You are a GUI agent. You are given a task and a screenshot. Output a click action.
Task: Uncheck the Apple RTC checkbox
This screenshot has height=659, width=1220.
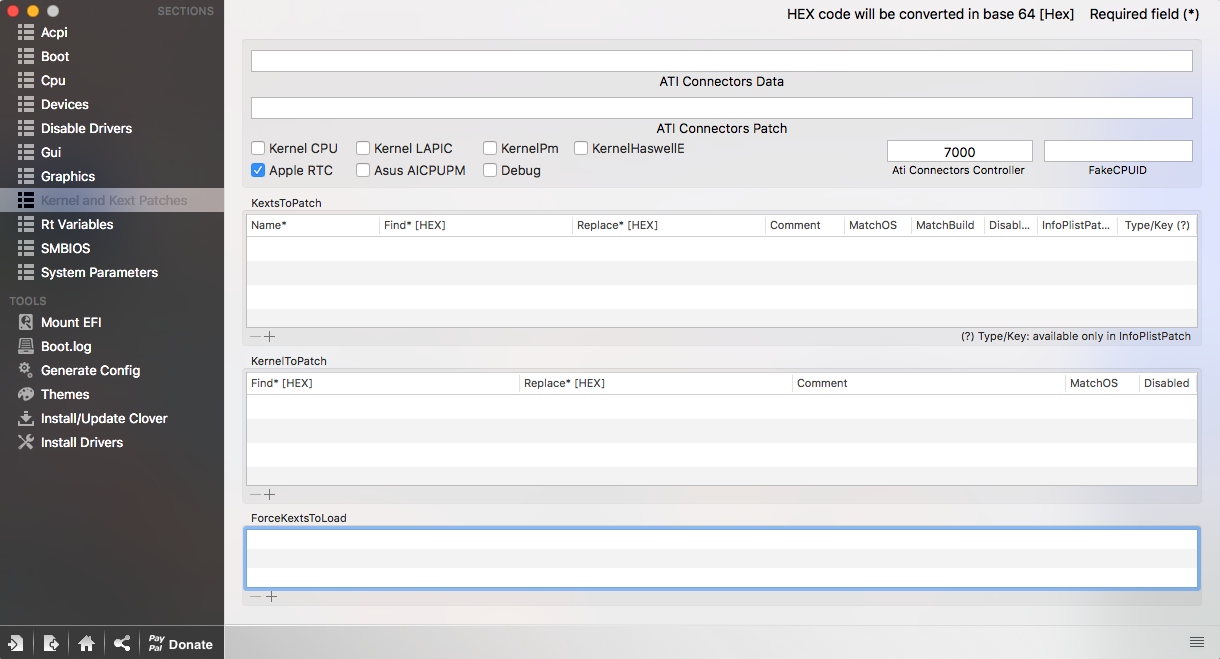point(258,170)
